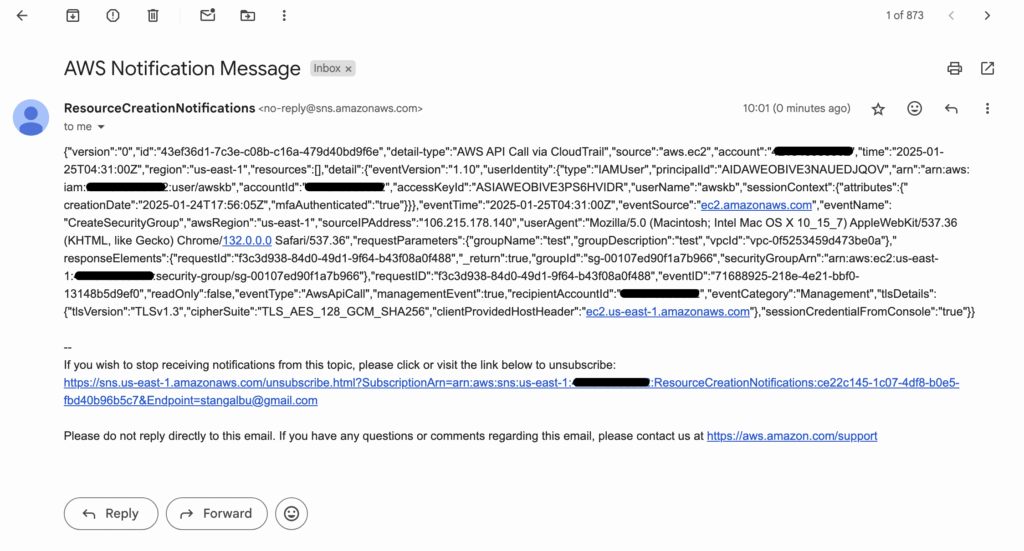
Task: Open email in new window
Action: [987, 68]
